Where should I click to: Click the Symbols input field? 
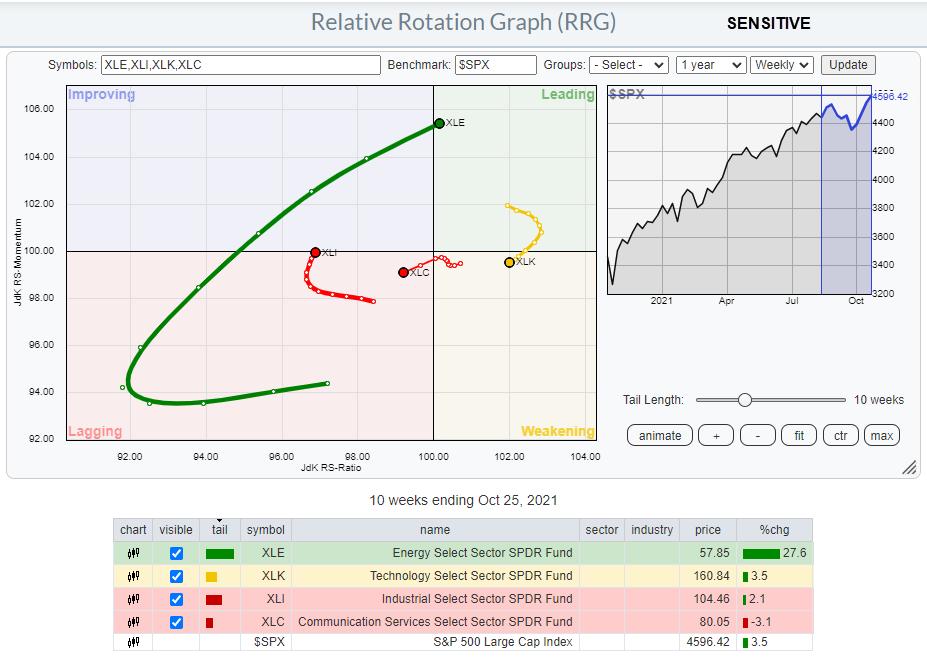coord(239,65)
